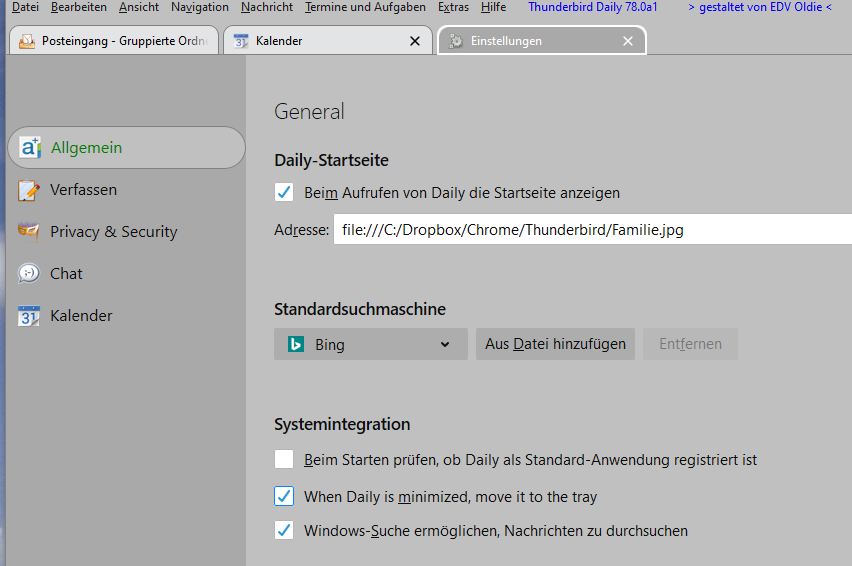
Task: Switch to the Posteingang tab
Action: click(117, 41)
